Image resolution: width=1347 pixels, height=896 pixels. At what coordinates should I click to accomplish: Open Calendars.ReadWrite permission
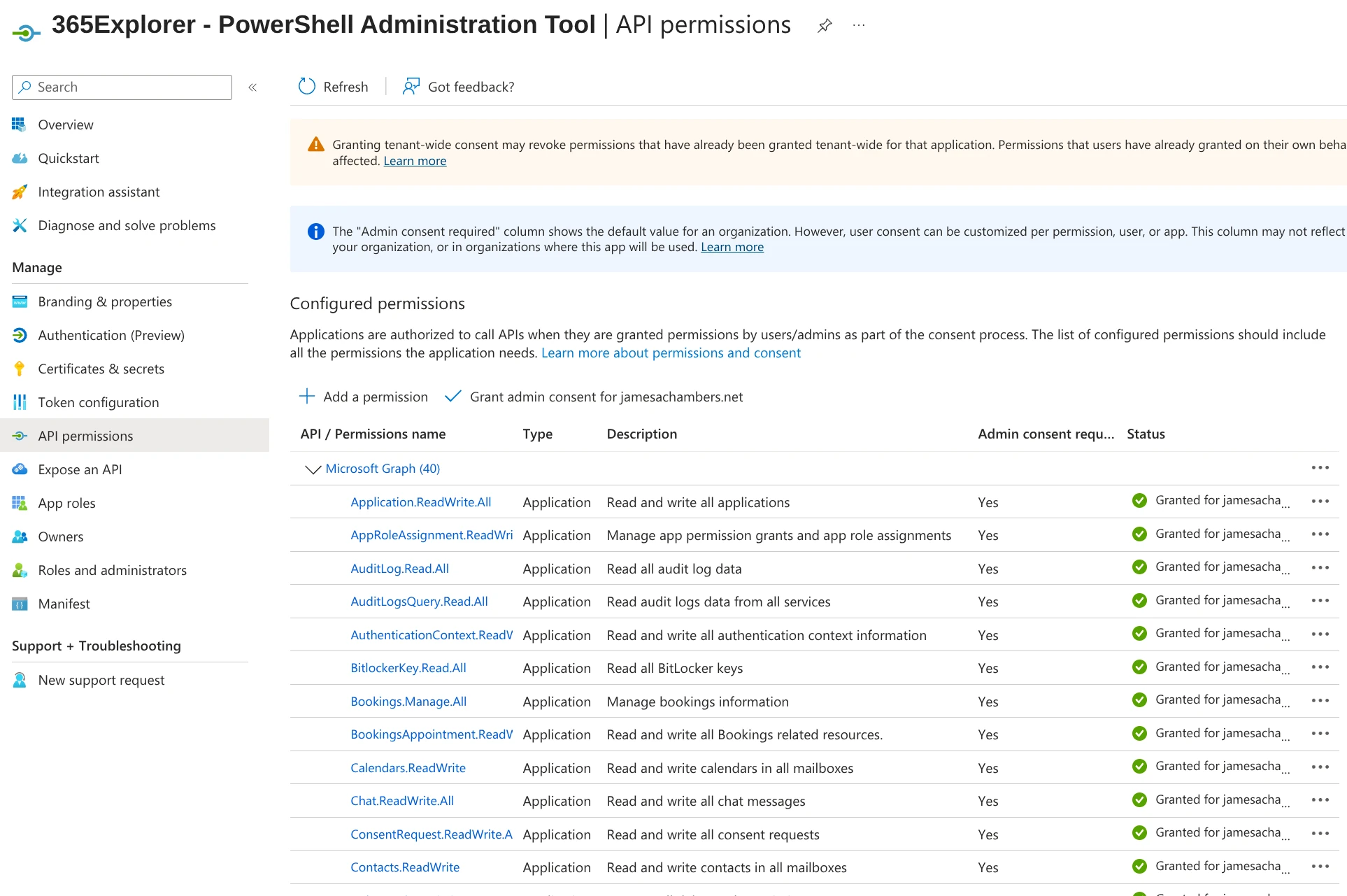click(408, 768)
